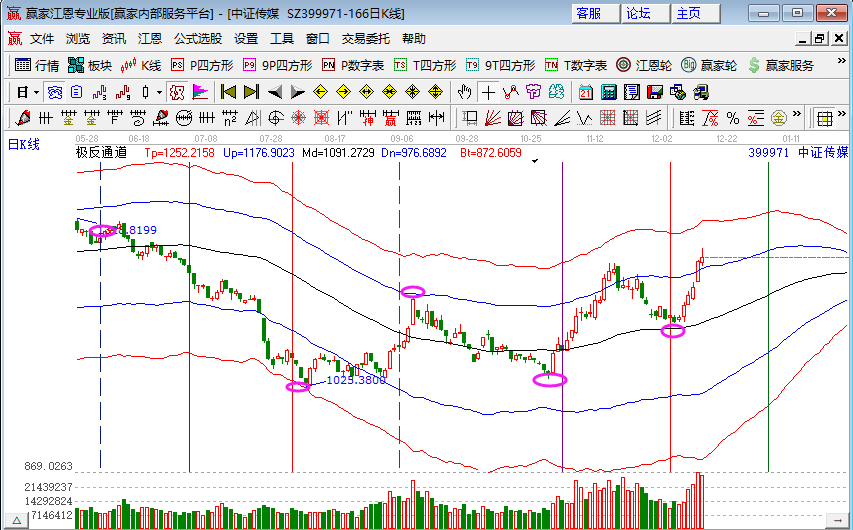Open the 设置 menu
This screenshot has height=530, width=853.
pyautogui.click(x=246, y=39)
